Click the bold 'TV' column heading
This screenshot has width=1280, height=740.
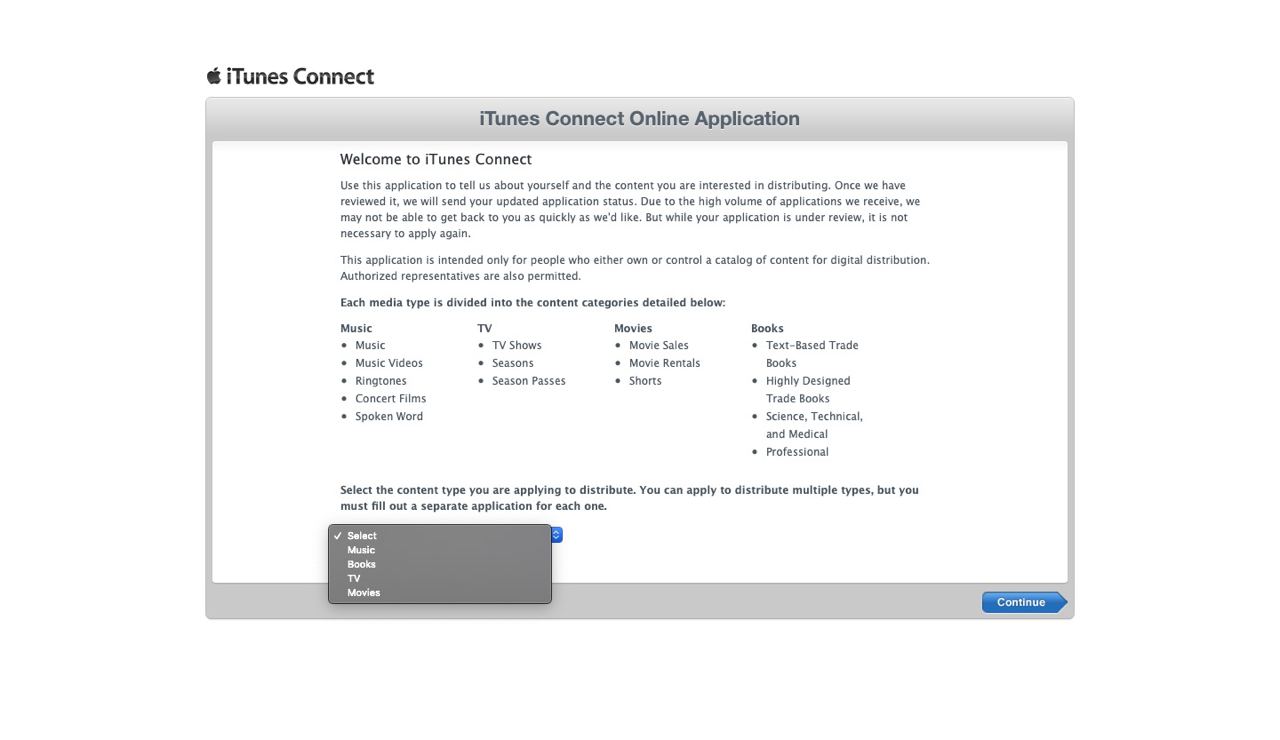[485, 328]
